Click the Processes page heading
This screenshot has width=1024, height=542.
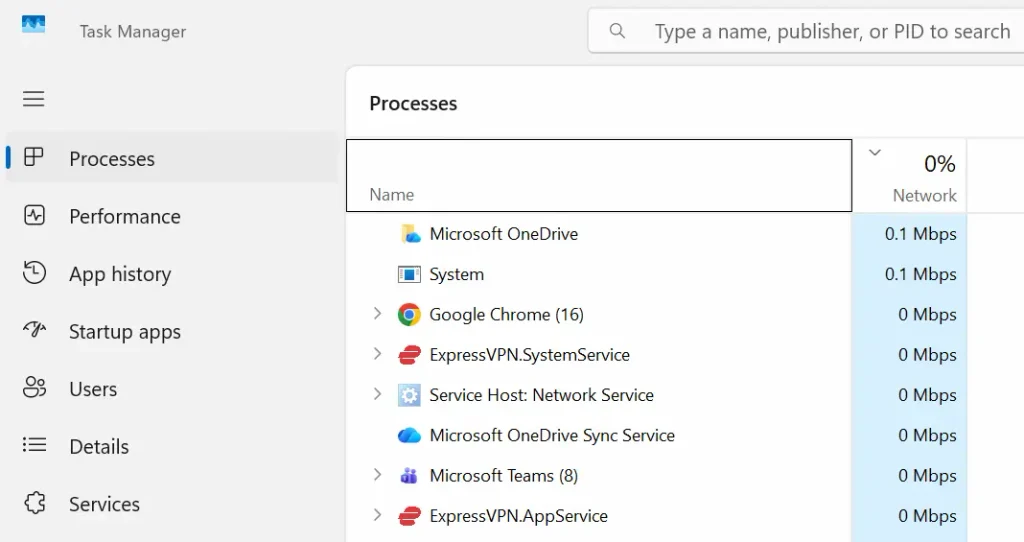pos(413,103)
